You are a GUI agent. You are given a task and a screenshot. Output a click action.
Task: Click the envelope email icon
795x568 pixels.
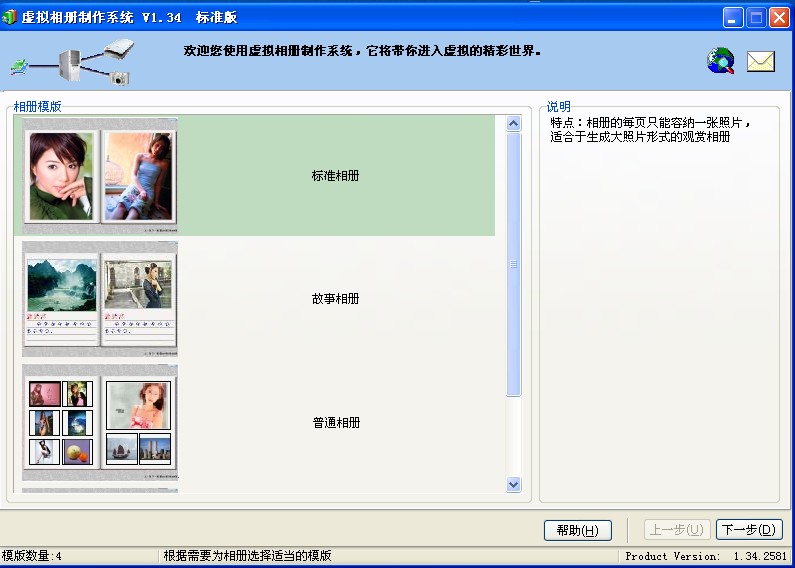point(761,61)
